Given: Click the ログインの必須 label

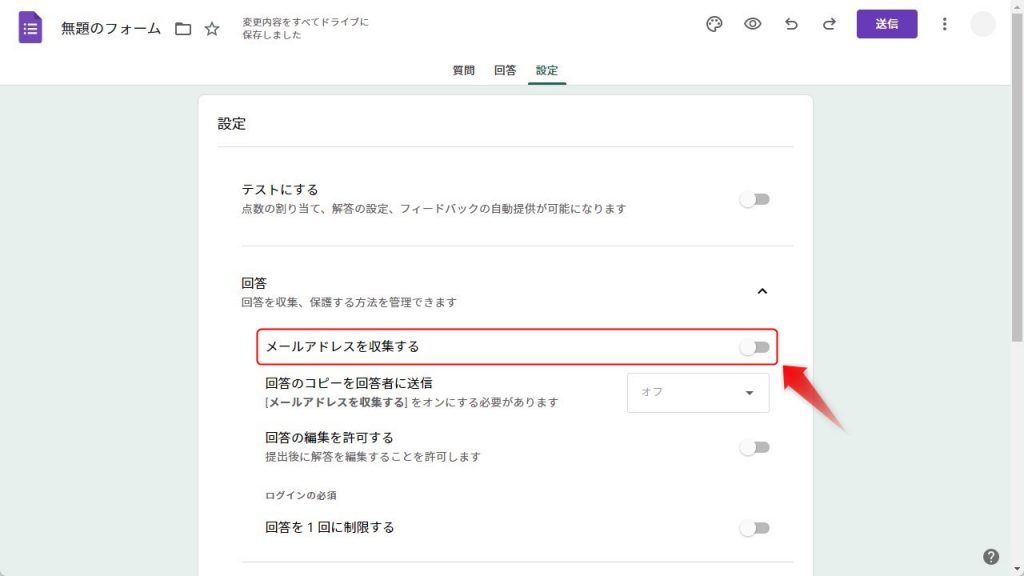Looking at the screenshot, I should click(x=301, y=495).
